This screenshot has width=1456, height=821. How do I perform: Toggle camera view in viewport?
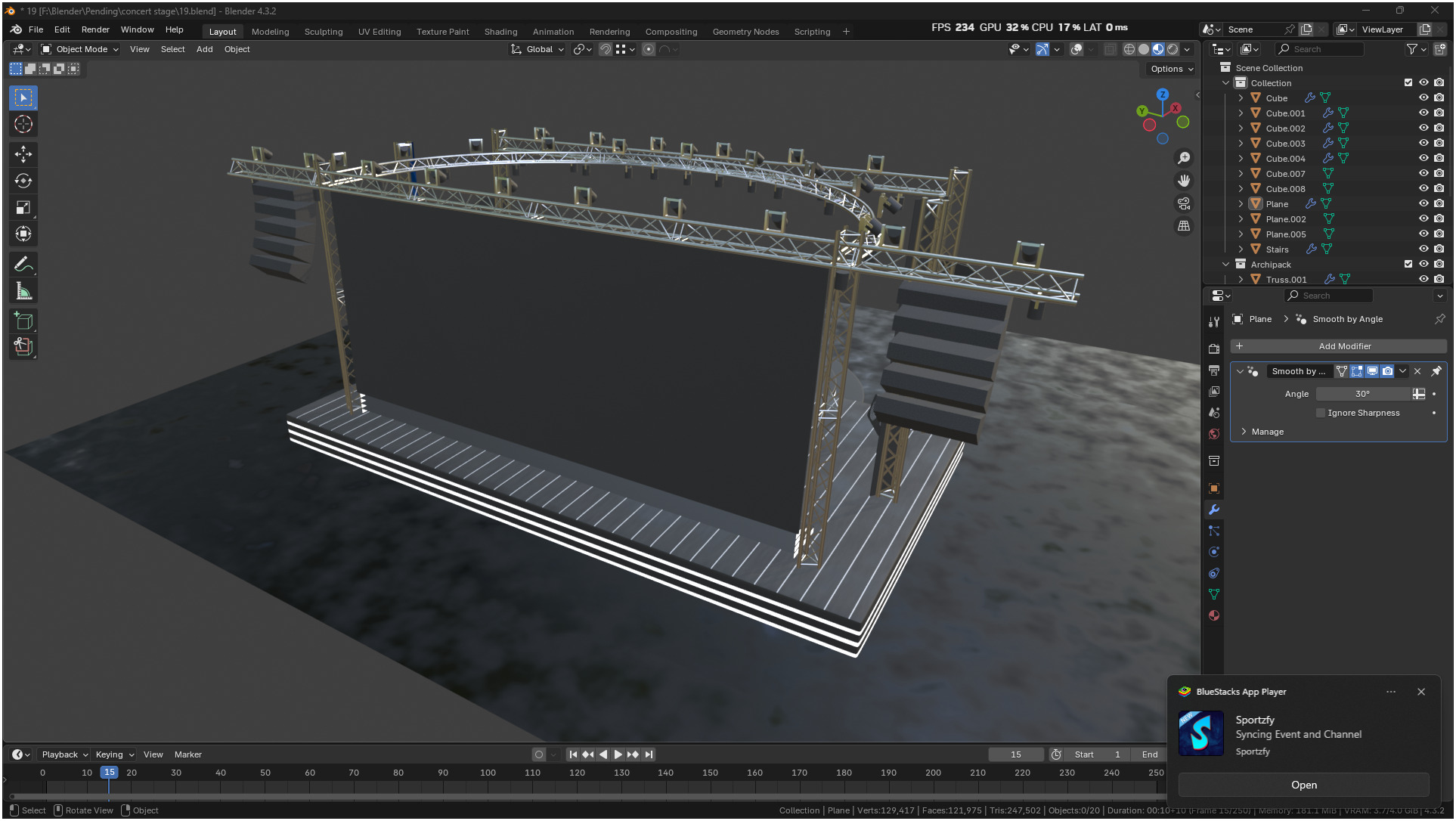pyautogui.click(x=1184, y=203)
